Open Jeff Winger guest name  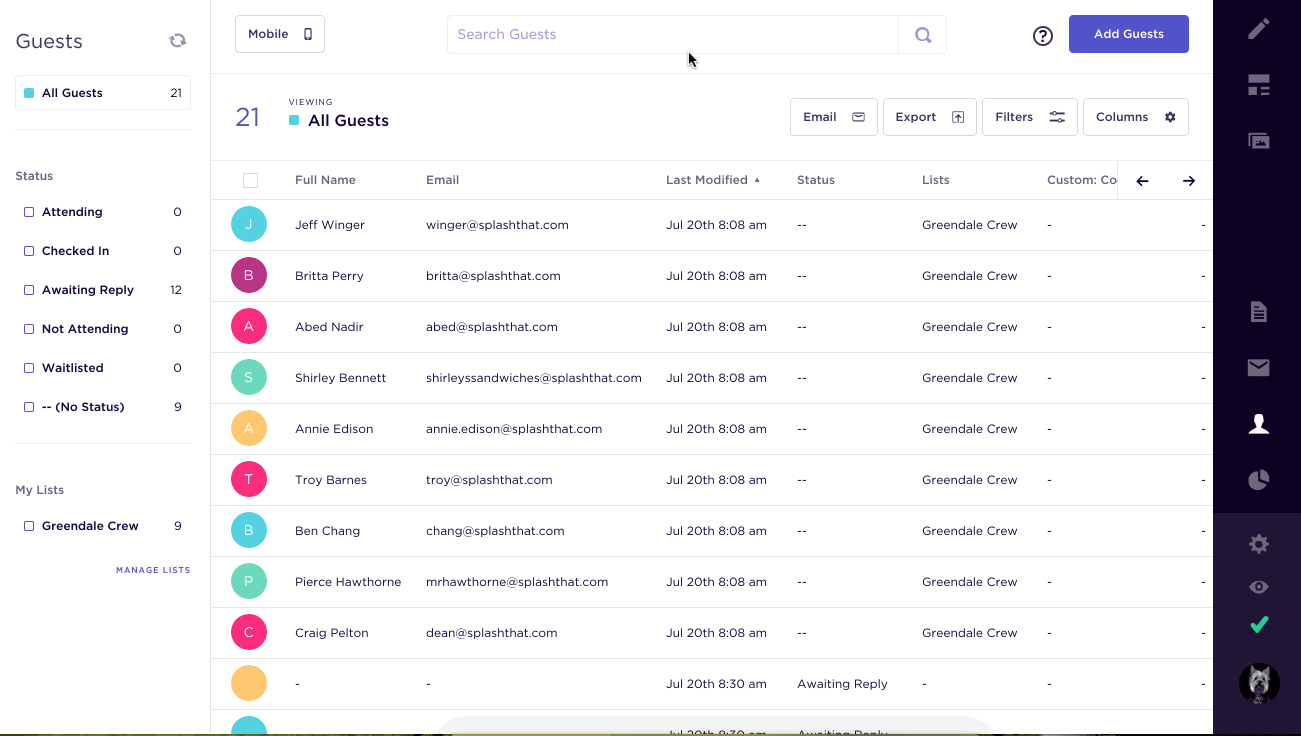(x=330, y=225)
